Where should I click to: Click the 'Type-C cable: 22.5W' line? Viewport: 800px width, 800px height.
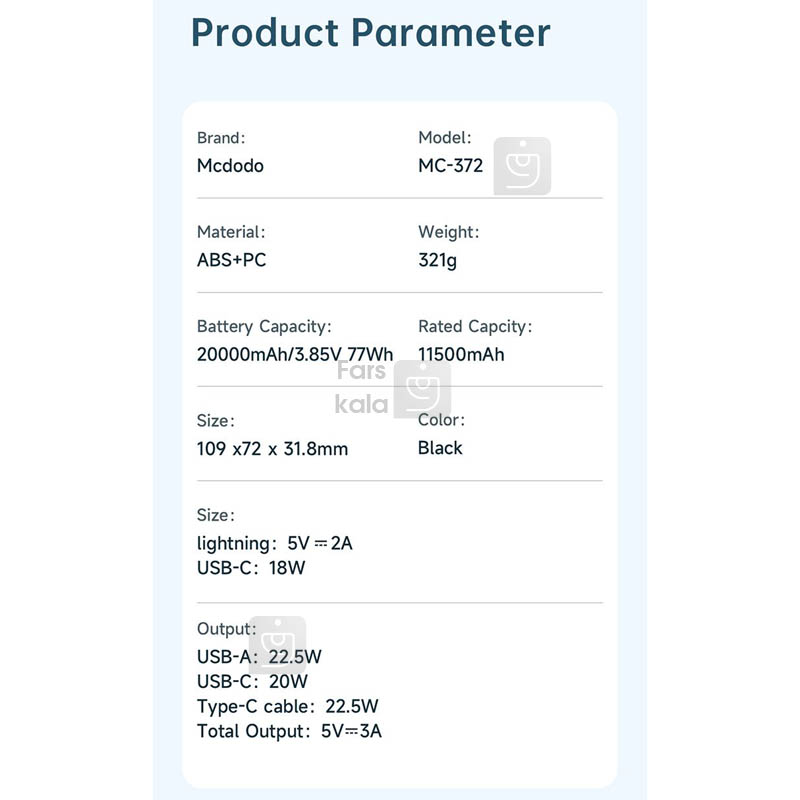coord(288,707)
